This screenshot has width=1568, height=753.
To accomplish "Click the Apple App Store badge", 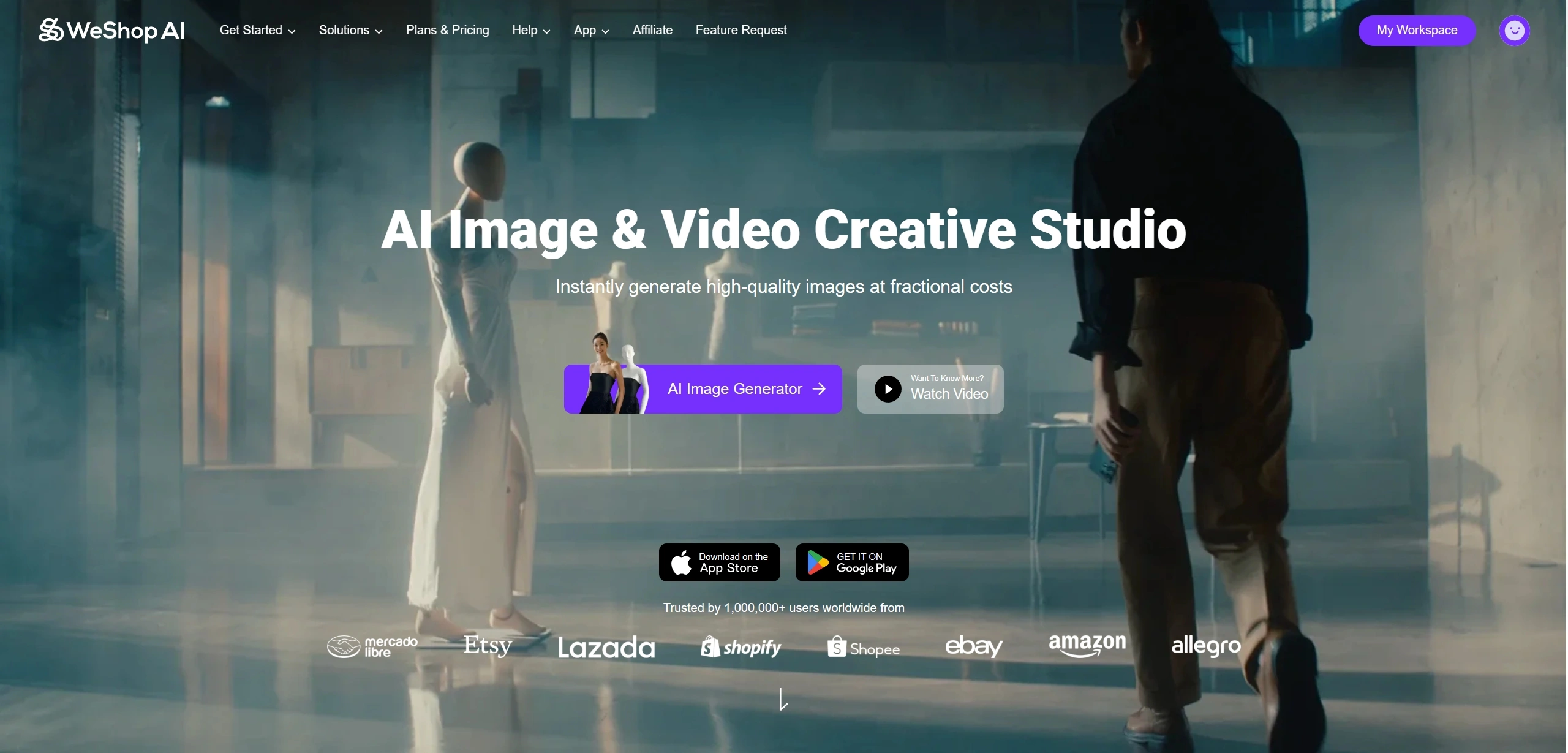I will coord(719,562).
